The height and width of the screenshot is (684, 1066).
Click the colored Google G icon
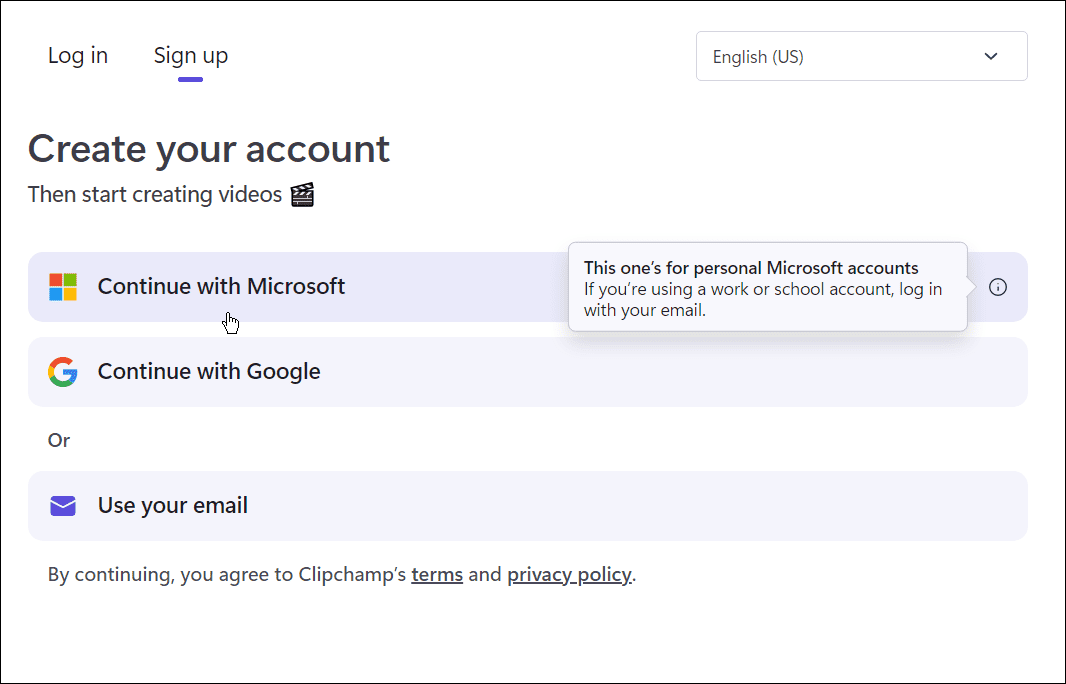(63, 371)
